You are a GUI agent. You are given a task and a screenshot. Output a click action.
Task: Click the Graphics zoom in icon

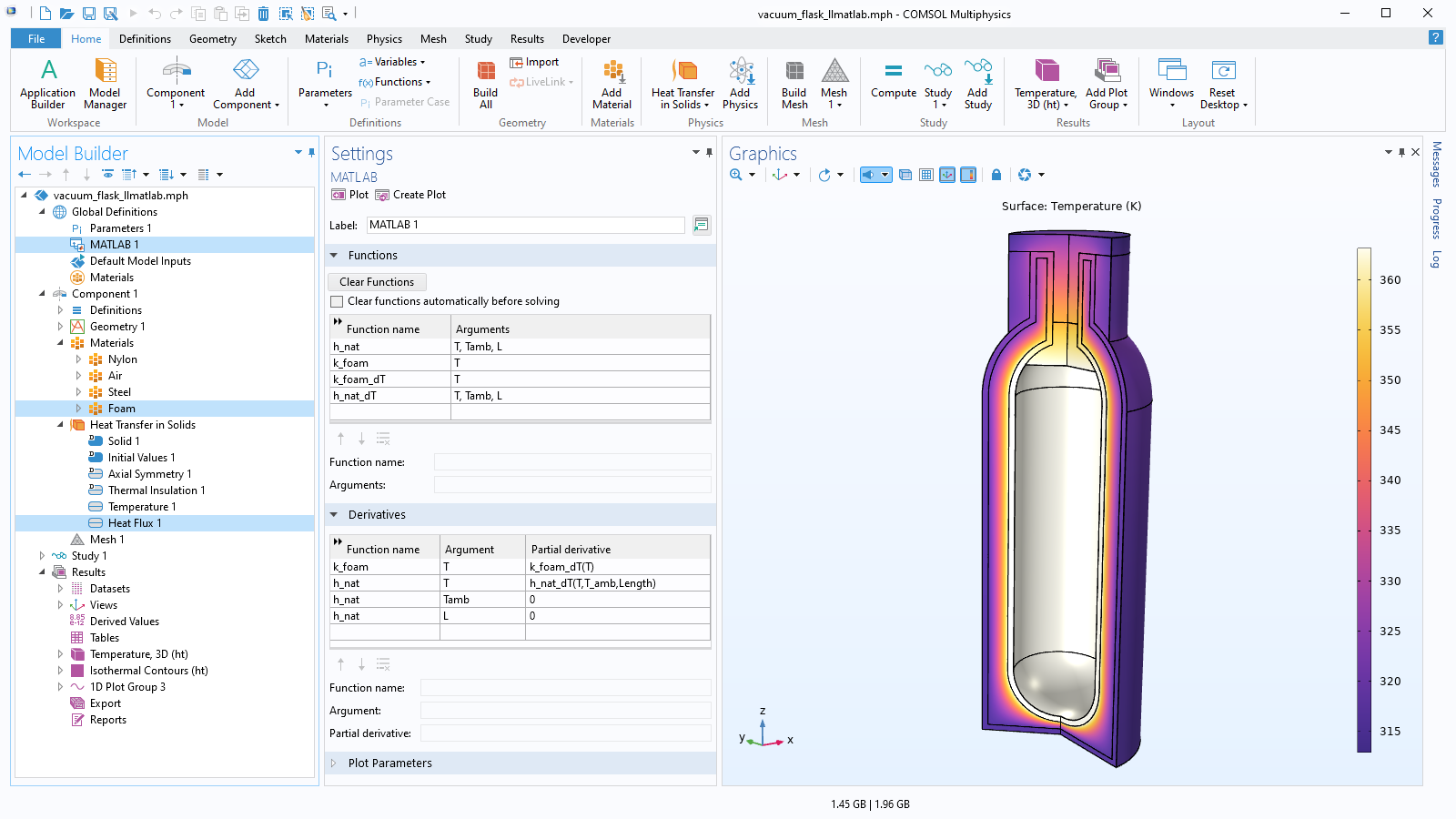[735, 175]
